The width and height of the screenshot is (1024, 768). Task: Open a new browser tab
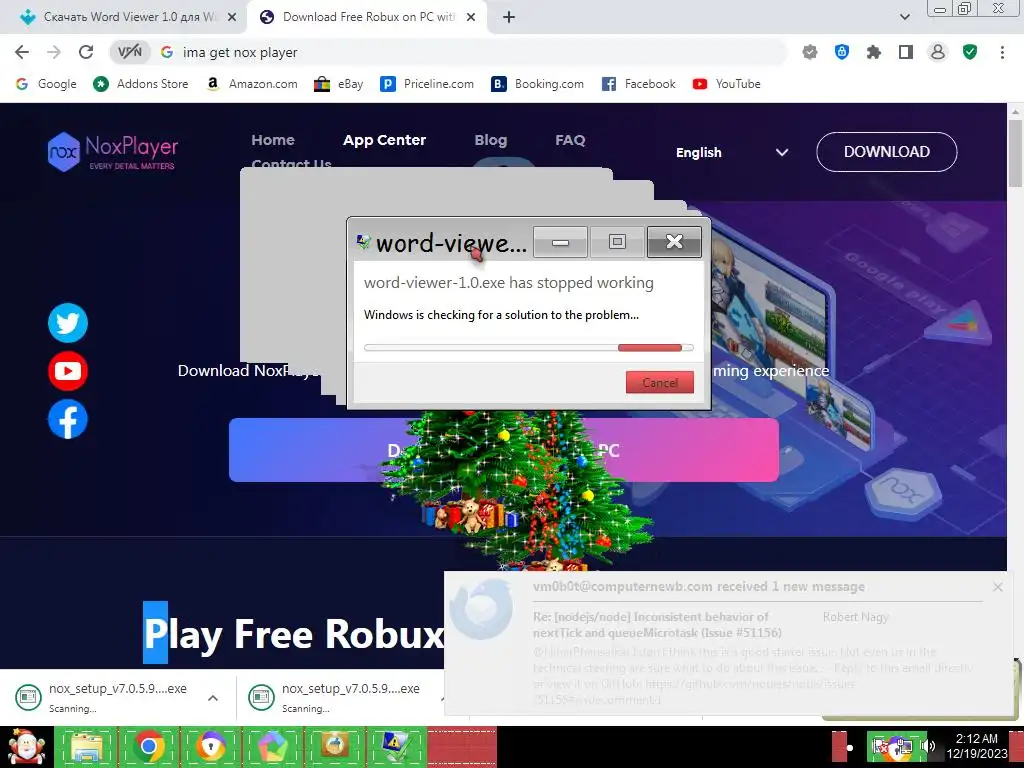(x=509, y=18)
